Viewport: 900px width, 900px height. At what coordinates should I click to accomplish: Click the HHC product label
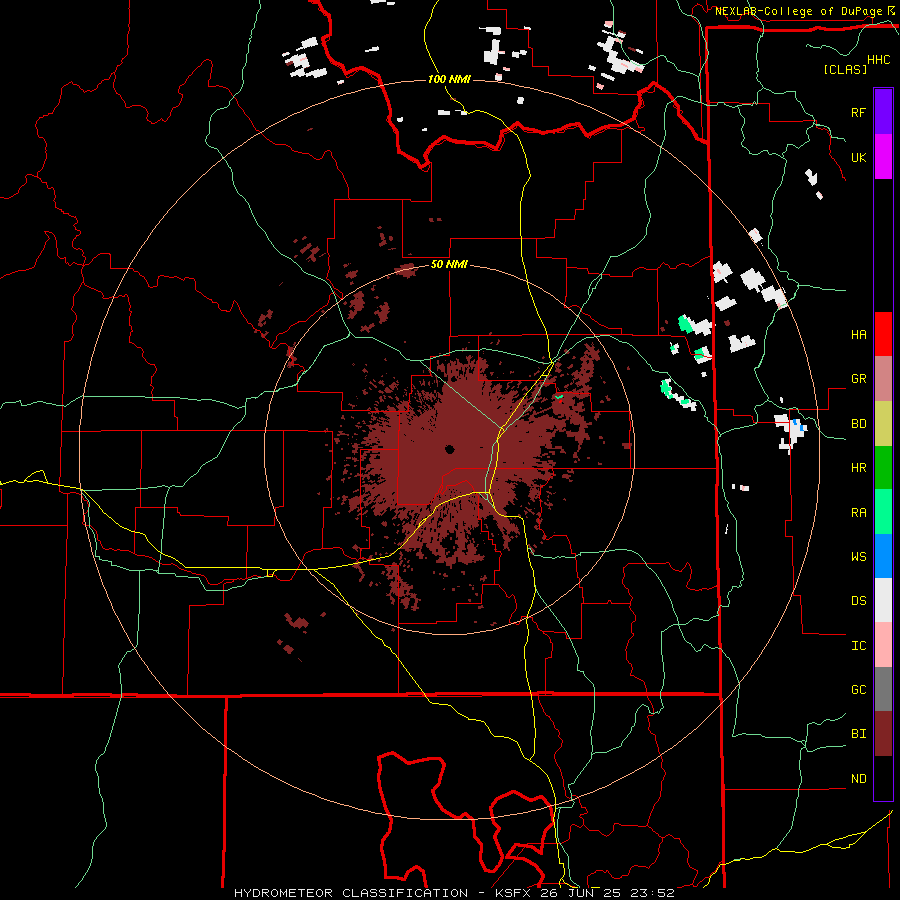[x=879, y=60]
